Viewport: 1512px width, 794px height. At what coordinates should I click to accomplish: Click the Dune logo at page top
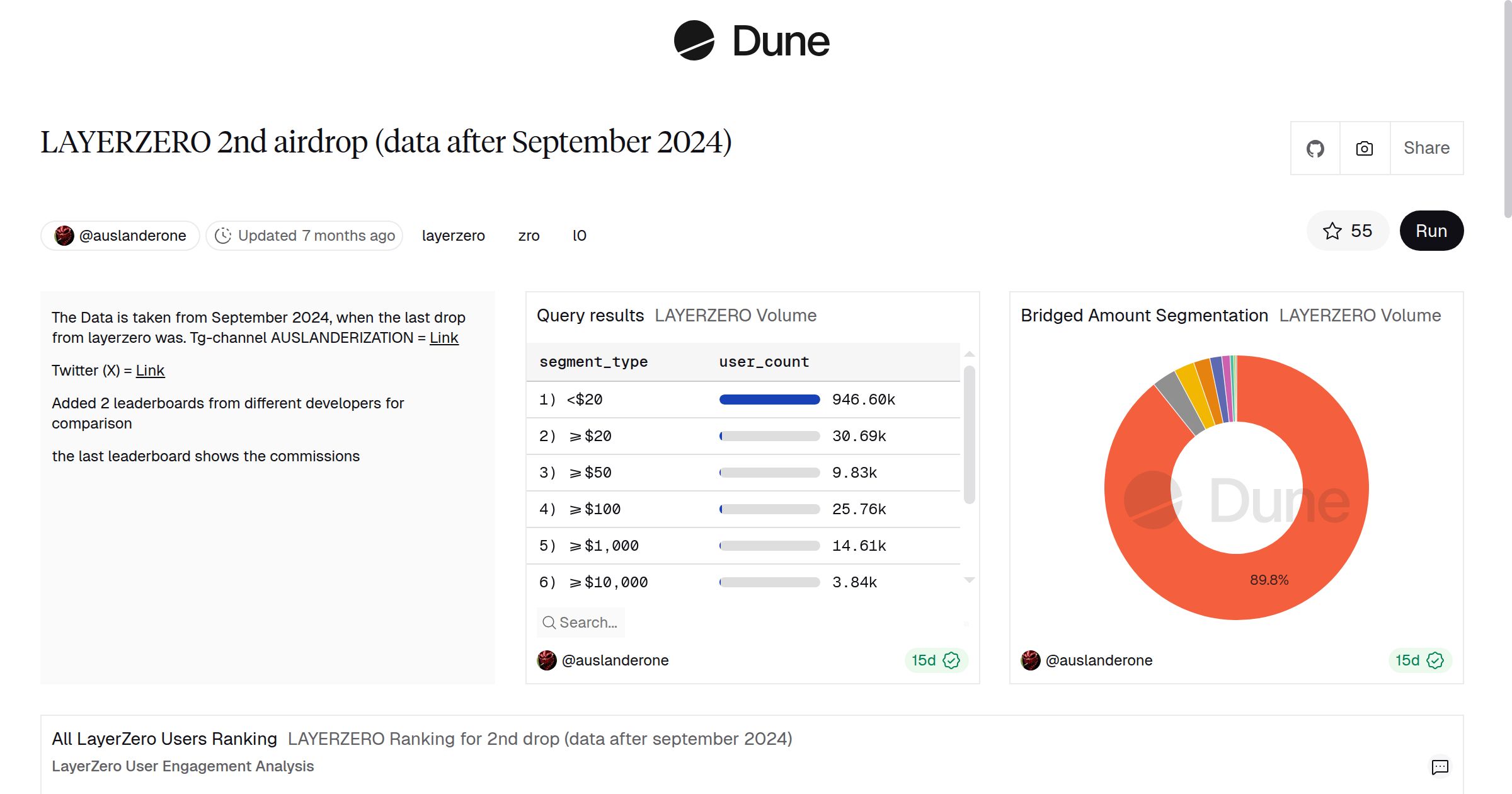tap(751, 42)
